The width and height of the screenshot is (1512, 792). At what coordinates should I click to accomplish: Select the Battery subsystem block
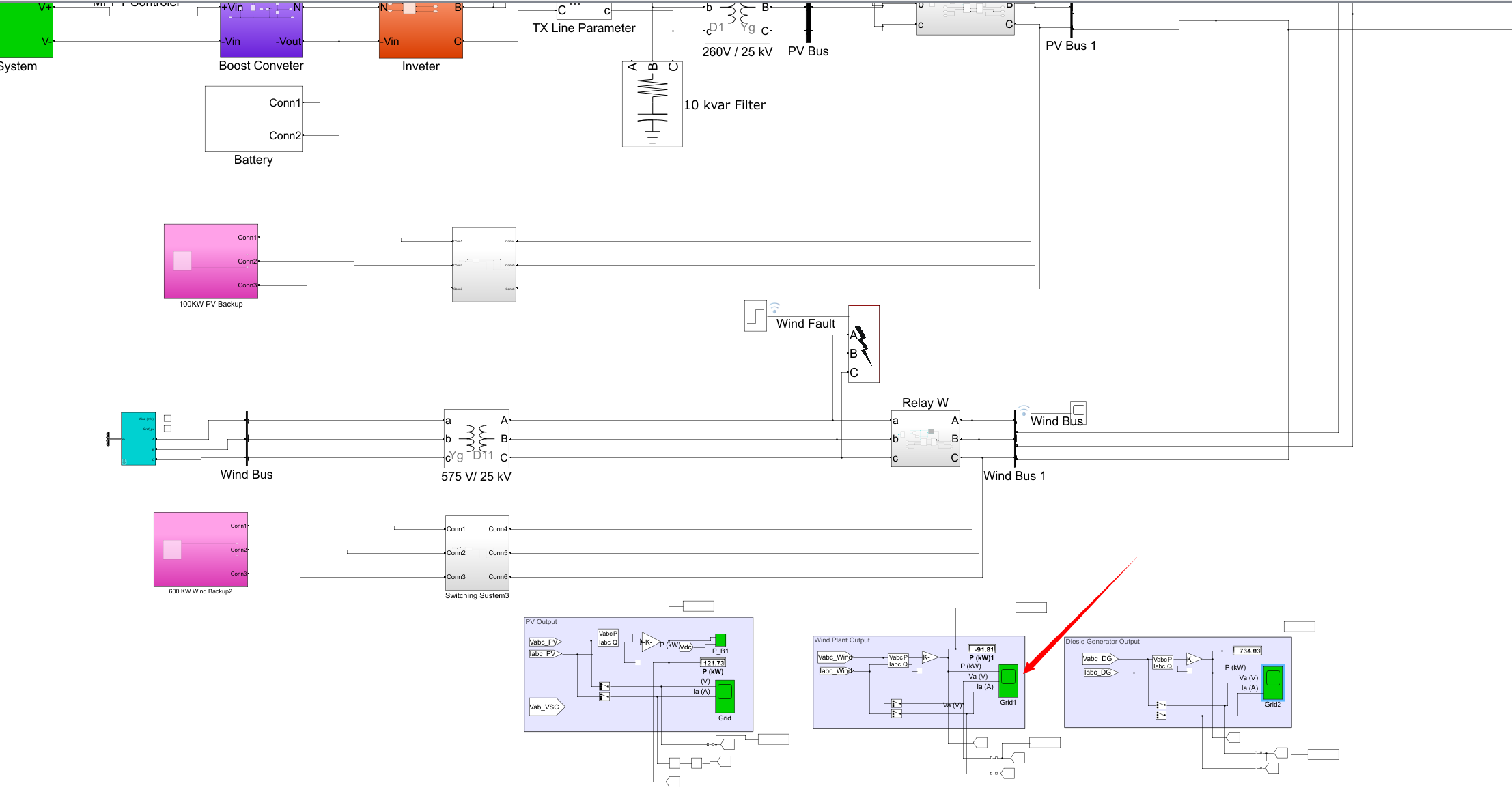pyautogui.click(x=253, y=118)
